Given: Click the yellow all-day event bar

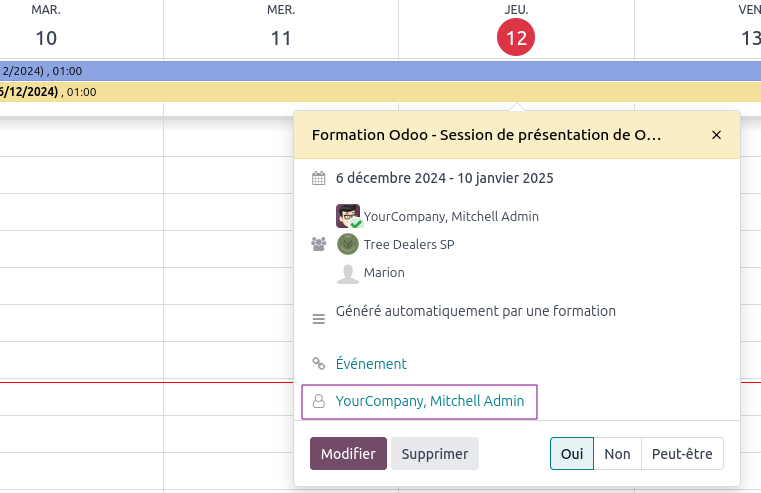Looking at the screenshot, I should click(250, 92).
